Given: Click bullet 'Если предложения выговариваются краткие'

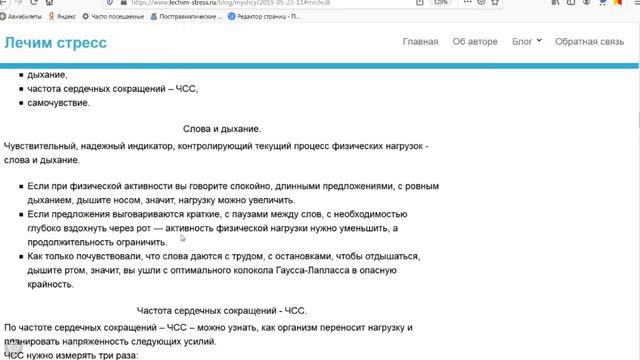Looking at the screenshot, I should 217,228.
